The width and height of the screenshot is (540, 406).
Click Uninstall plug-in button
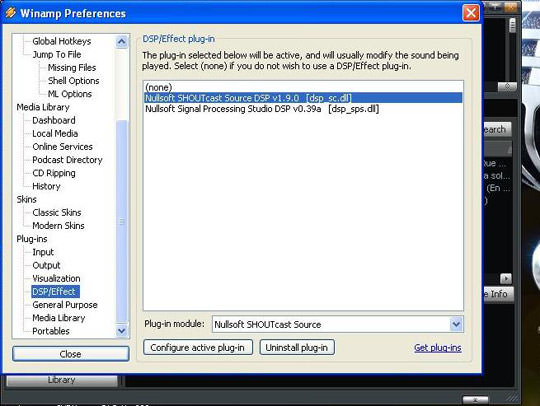point(297,347)
